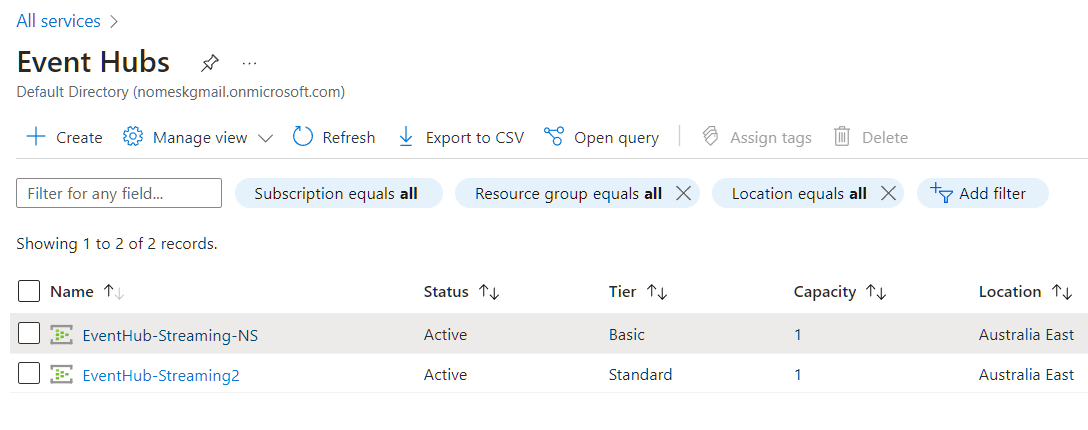Click the Location column header
The image size is (1088, 430).
coord(1010,291)
